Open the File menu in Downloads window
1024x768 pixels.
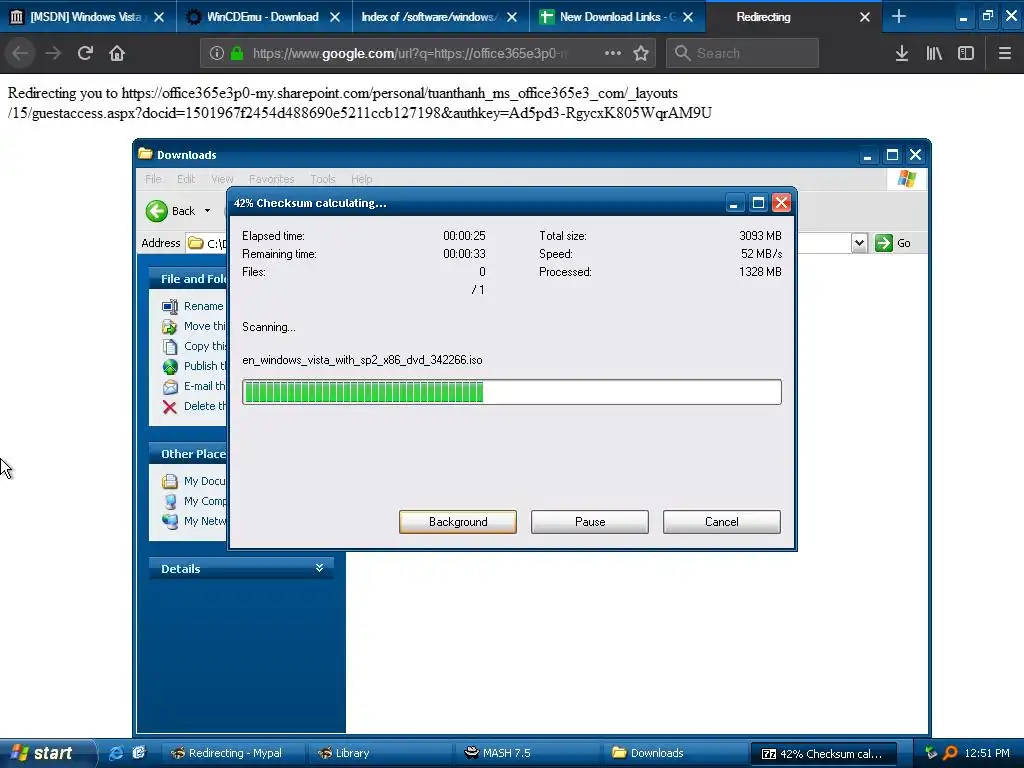tap(153, 179)
